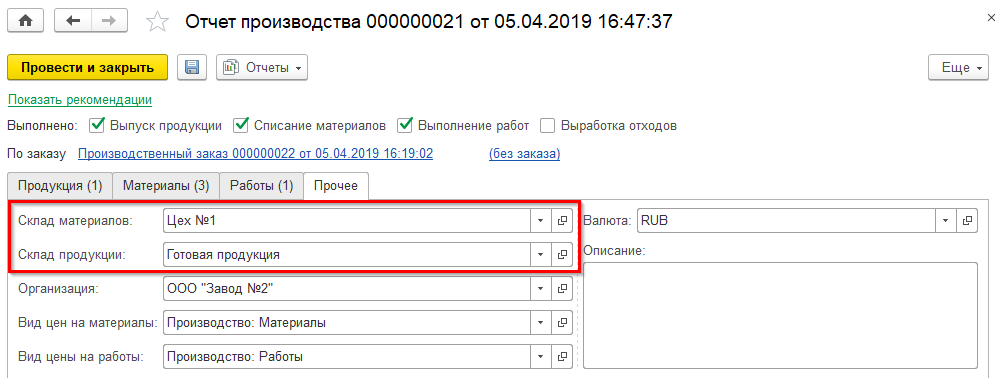
Task: Open the Организация reference form icon
Action: pyautogui.click(x=562, y=288)
